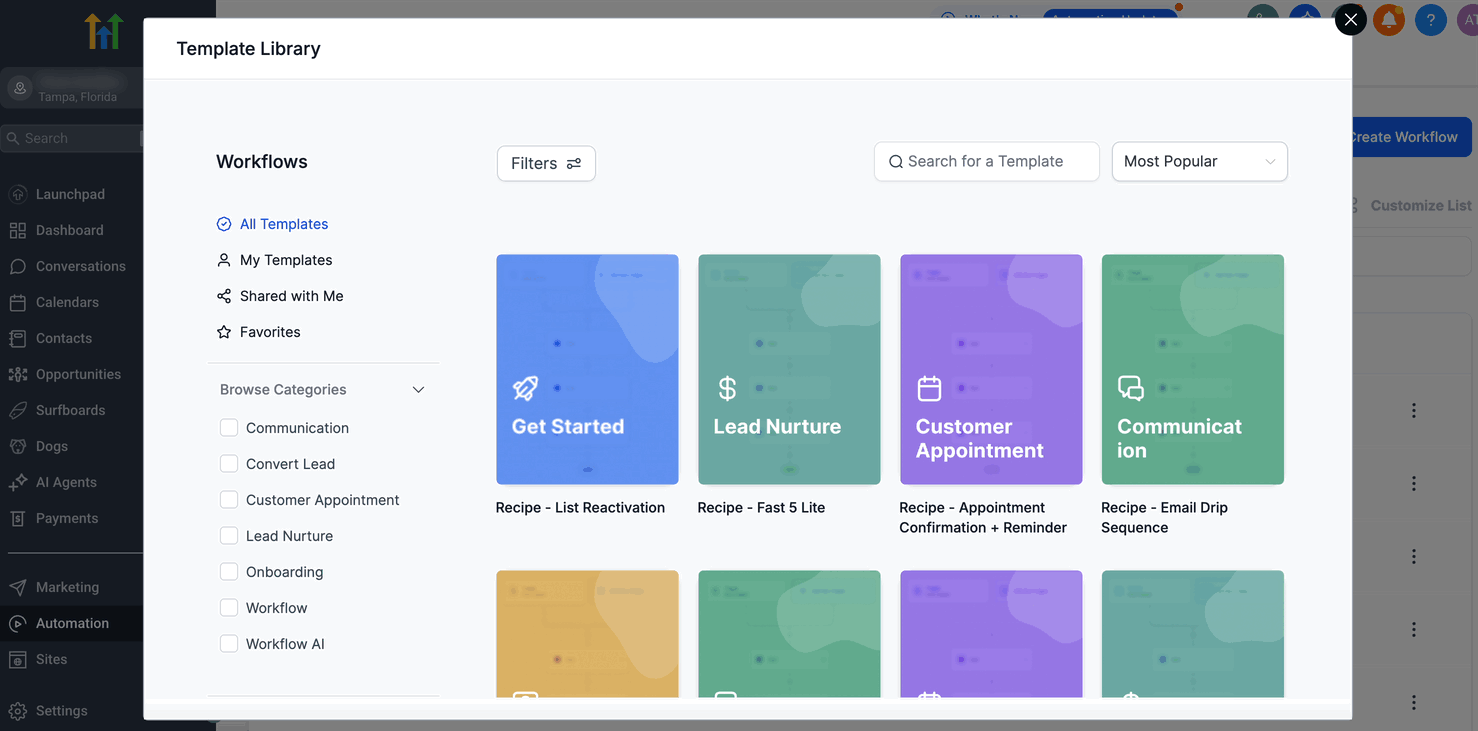Open the Tampa, Florida account switcher

tap(72, 88)
